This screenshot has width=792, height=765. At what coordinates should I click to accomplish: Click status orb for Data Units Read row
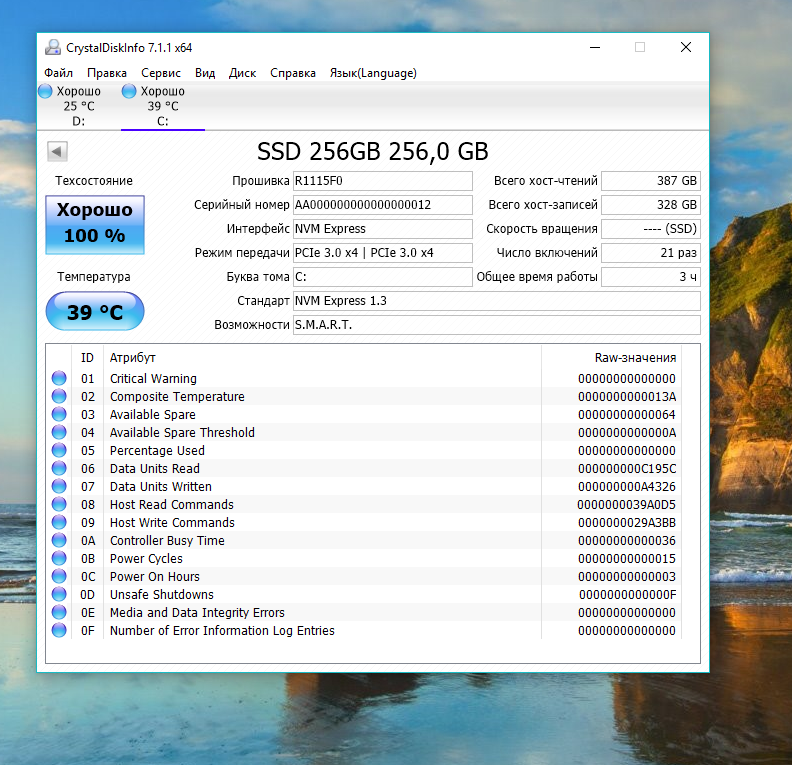click(59, 468)
